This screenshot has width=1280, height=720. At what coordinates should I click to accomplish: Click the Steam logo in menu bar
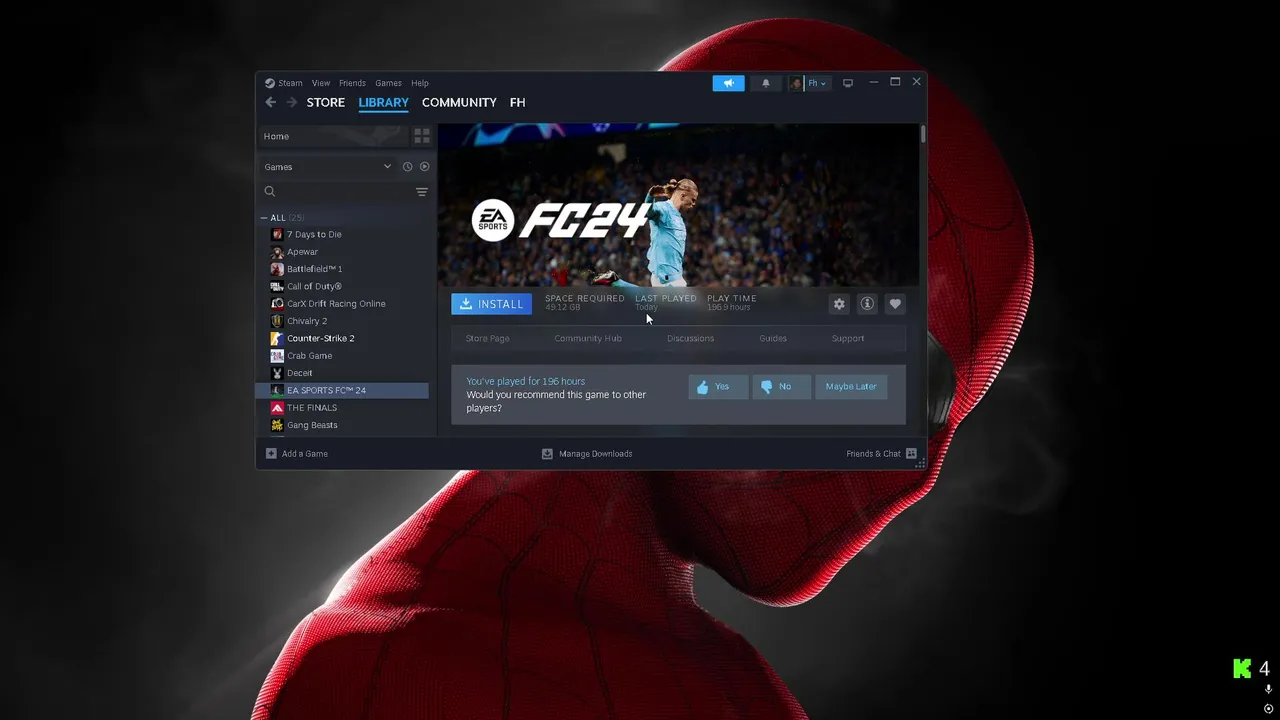(270, 83)
